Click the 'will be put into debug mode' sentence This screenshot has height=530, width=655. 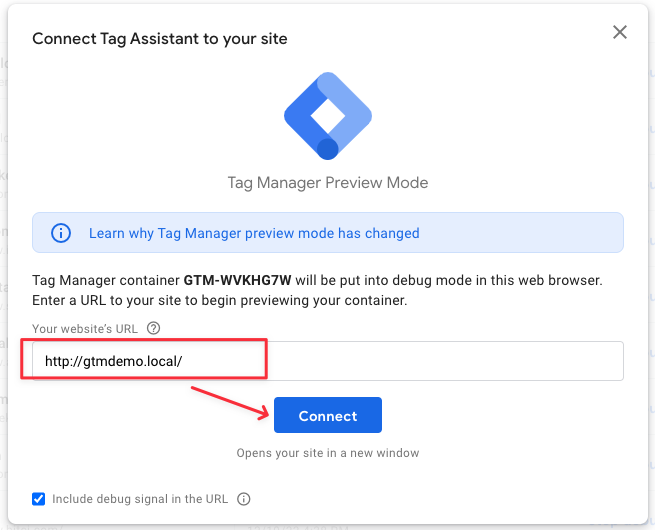pyautogui.click(x=449, y=280)
